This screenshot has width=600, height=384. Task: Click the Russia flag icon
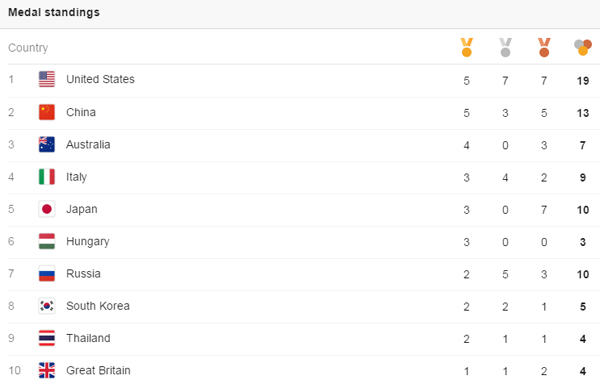click(47, 273)
